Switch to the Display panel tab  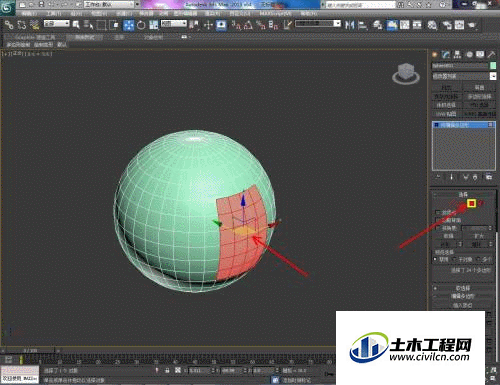pos(480,54)
